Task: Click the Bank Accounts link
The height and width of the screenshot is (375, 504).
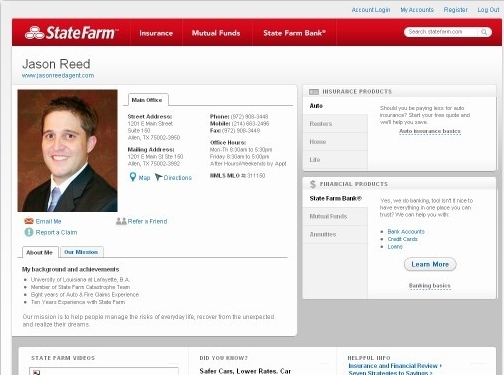Action: point(406,231)
